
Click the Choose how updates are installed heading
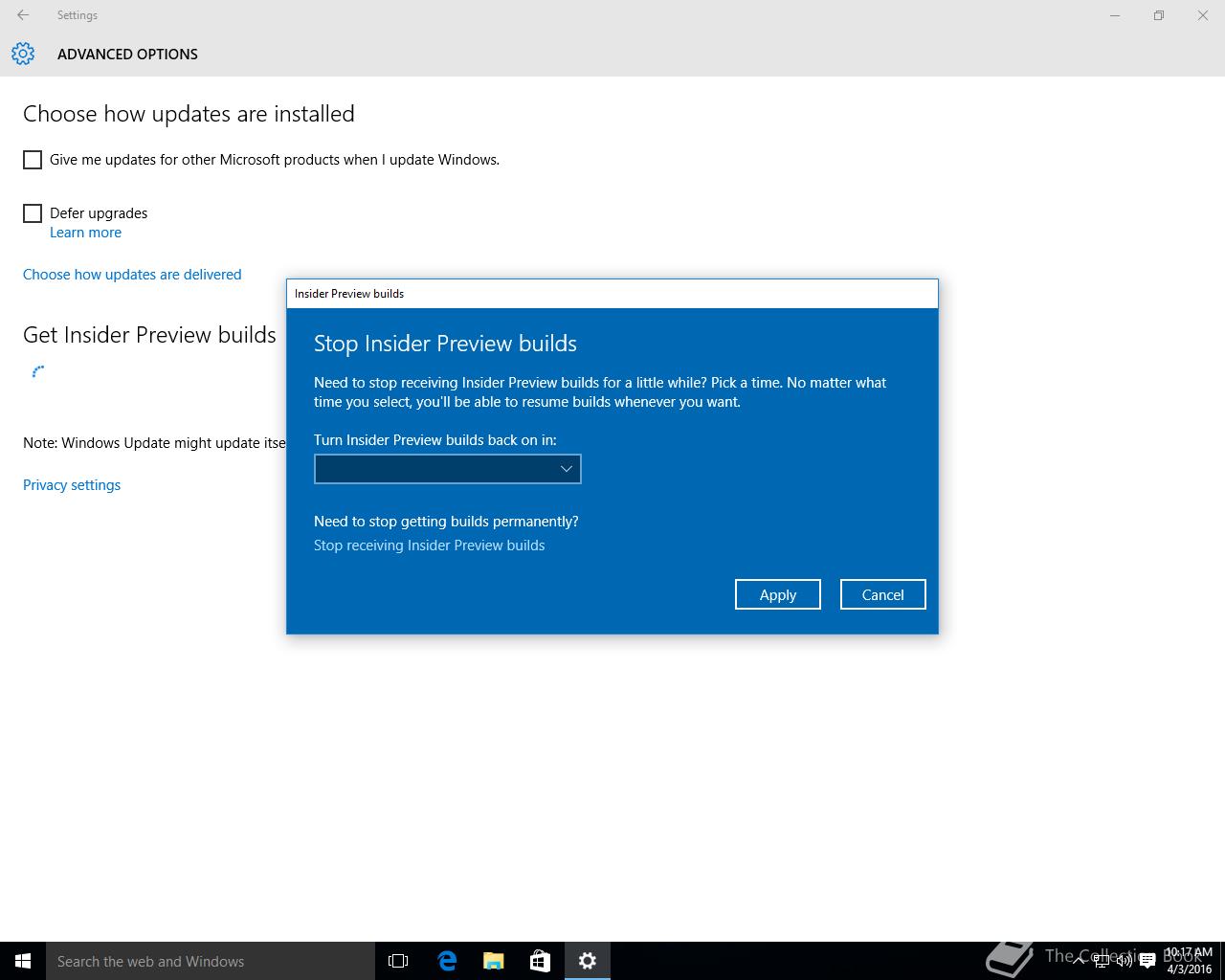pyautogui.click(x=189, y=114)
